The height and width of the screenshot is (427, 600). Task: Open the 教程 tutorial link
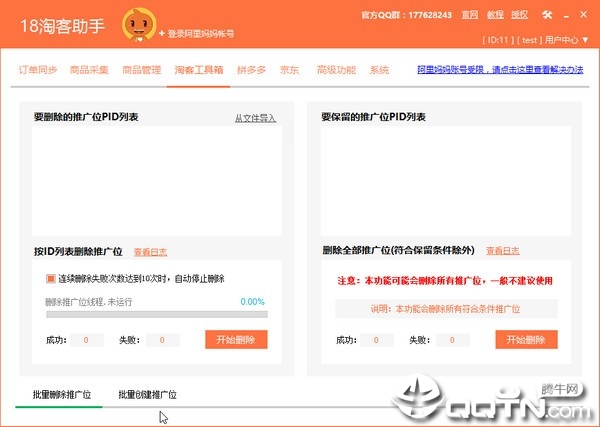495,15
